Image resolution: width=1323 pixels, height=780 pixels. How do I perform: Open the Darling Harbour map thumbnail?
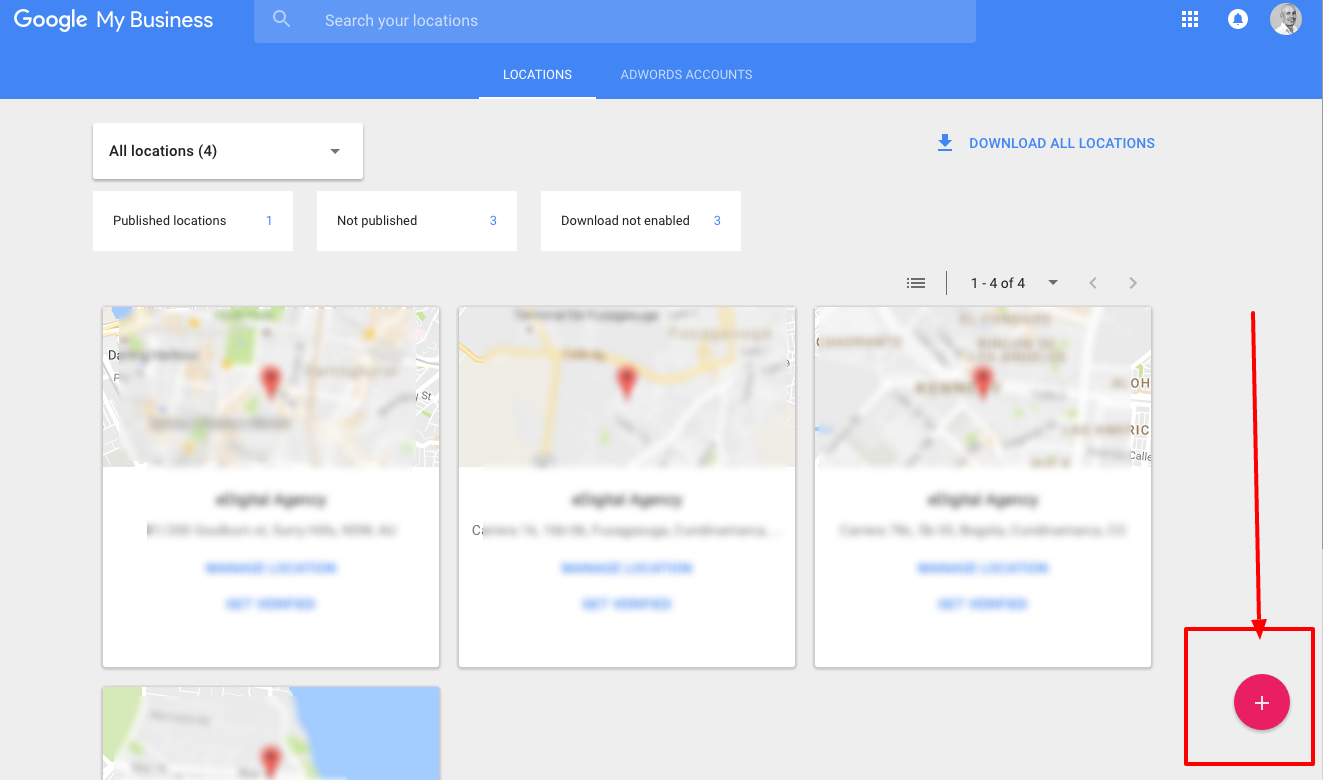click(x=271, y=387)
